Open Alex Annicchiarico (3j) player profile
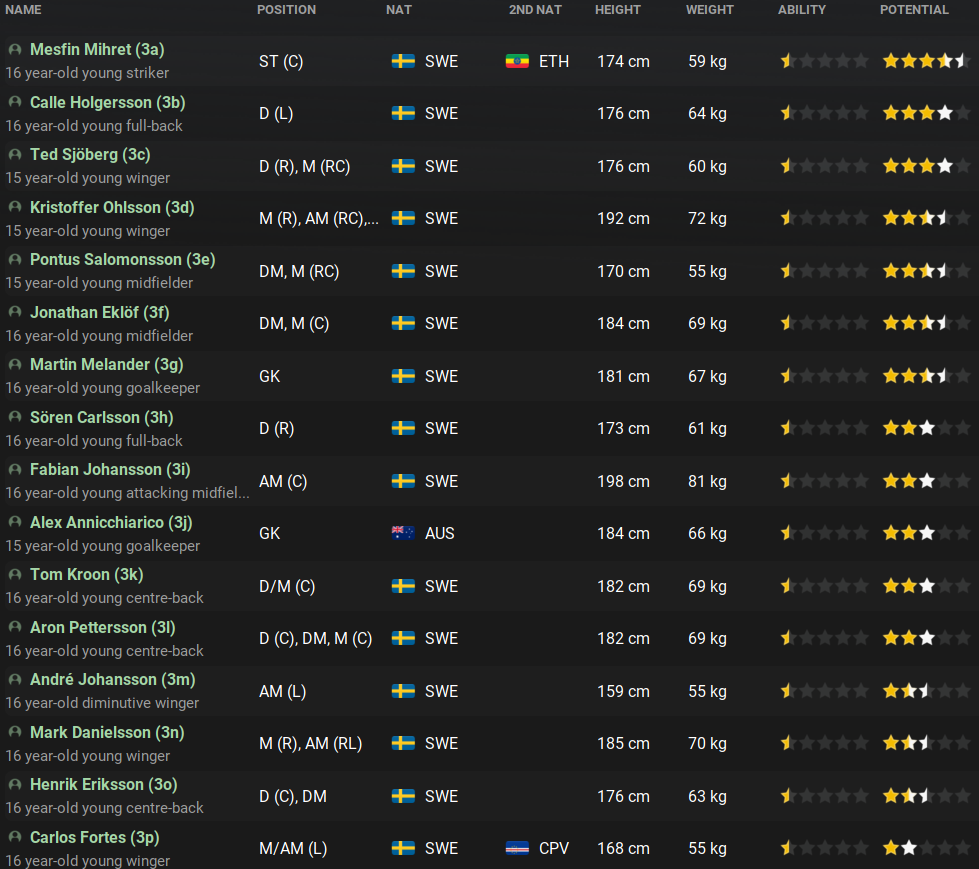The height and width of the screenshot is (869, 979). coord(111,522)
